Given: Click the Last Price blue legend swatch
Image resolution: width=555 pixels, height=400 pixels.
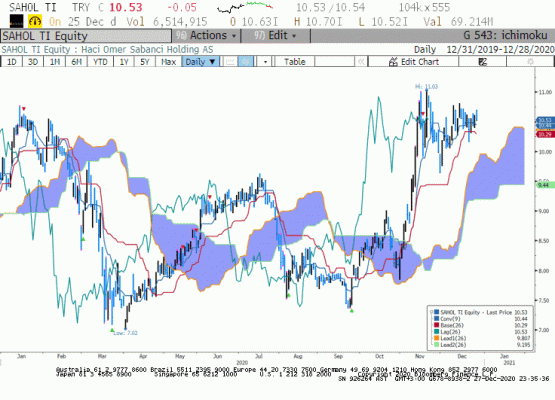Looking at the screenshot, I should pos(436,312).
